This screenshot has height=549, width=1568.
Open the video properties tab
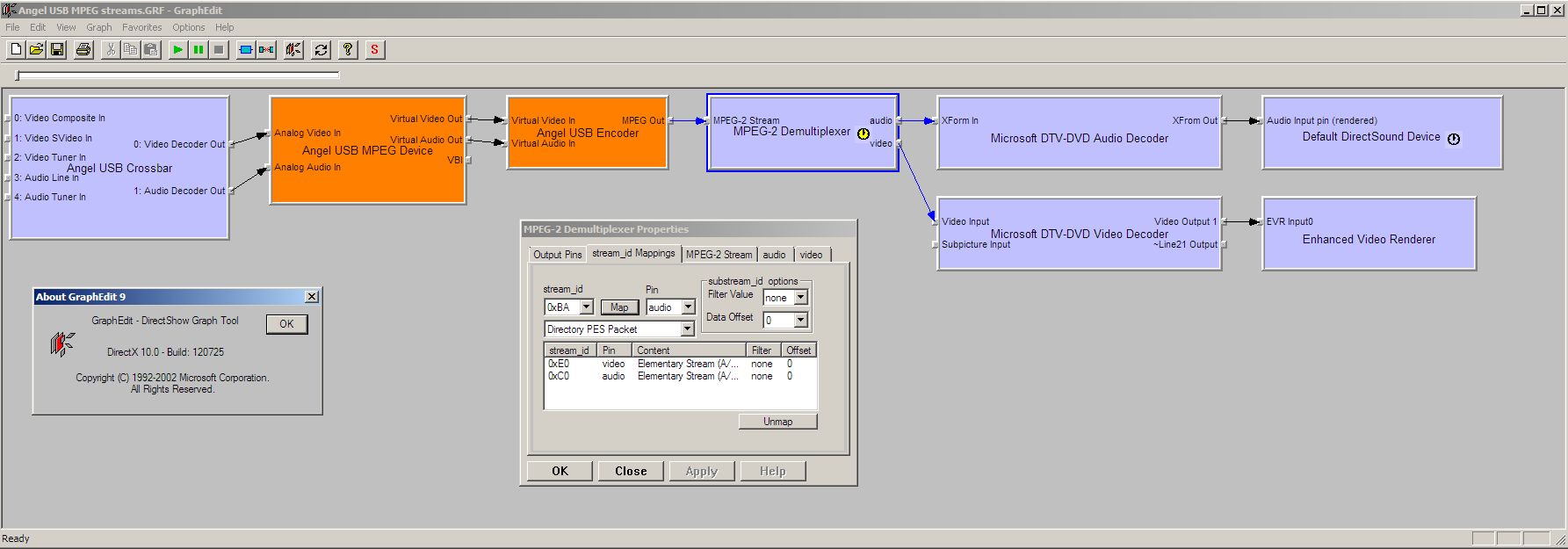812,255
